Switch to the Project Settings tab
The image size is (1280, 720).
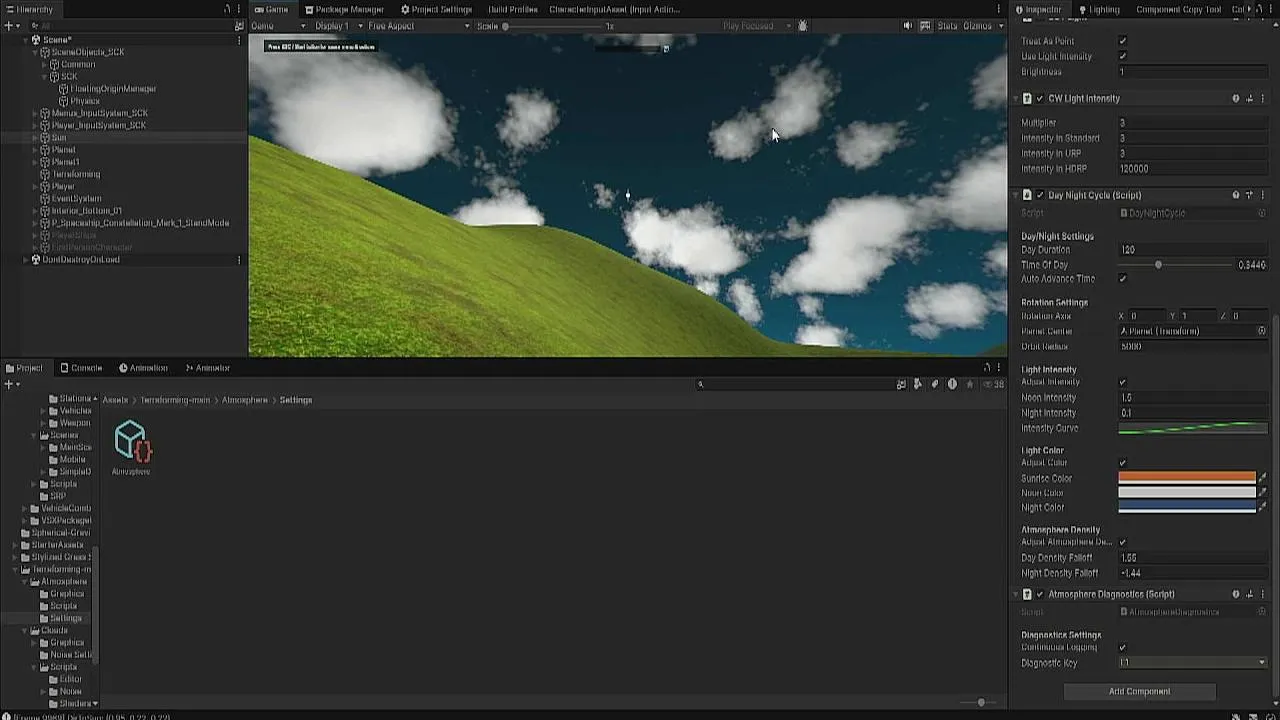[436, 9]
